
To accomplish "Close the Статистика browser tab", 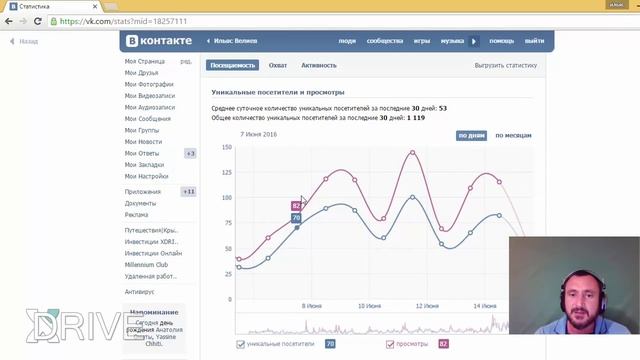I will click(95, 7).
